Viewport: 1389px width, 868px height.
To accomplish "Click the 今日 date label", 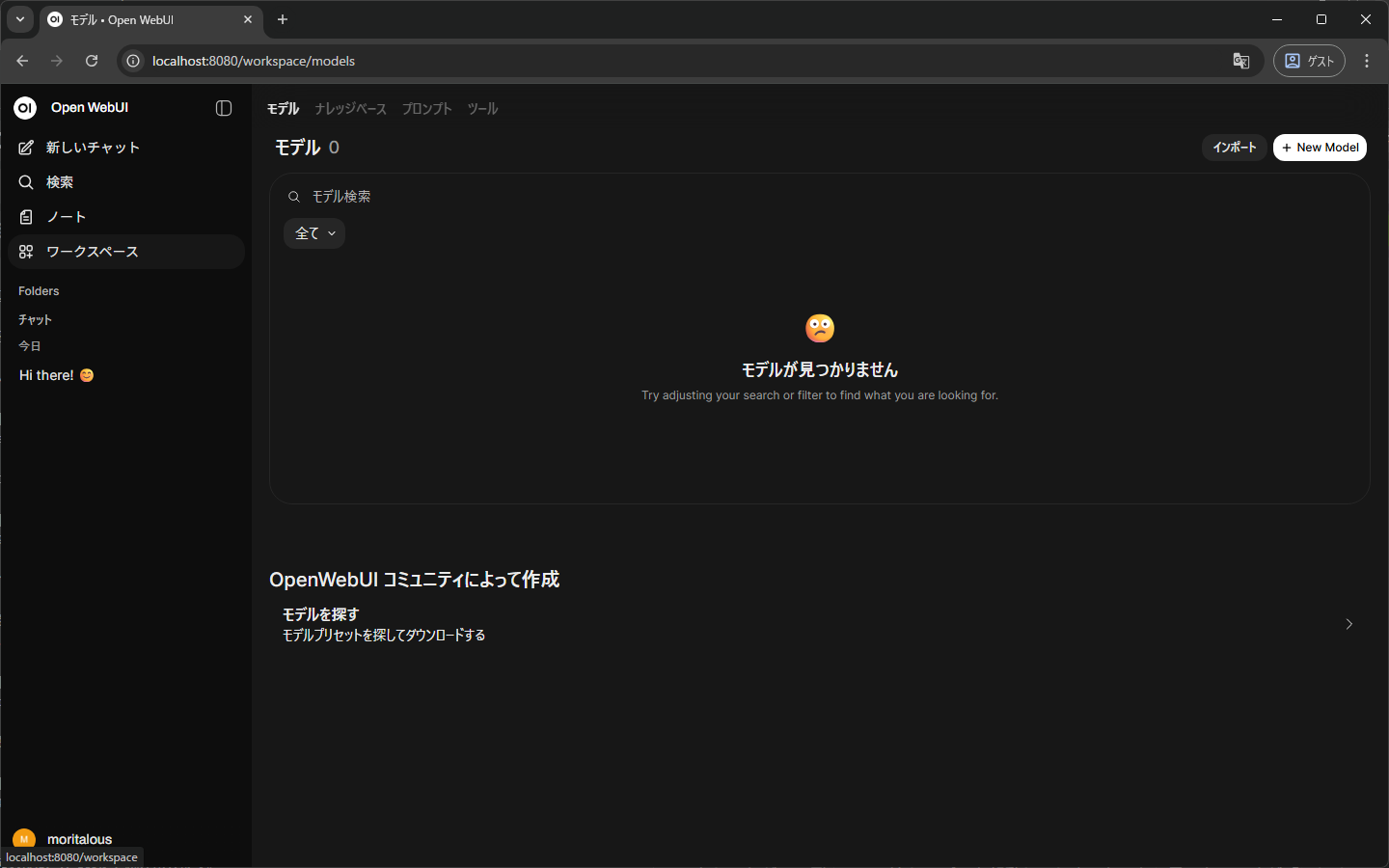I will (x=30, y=346).
